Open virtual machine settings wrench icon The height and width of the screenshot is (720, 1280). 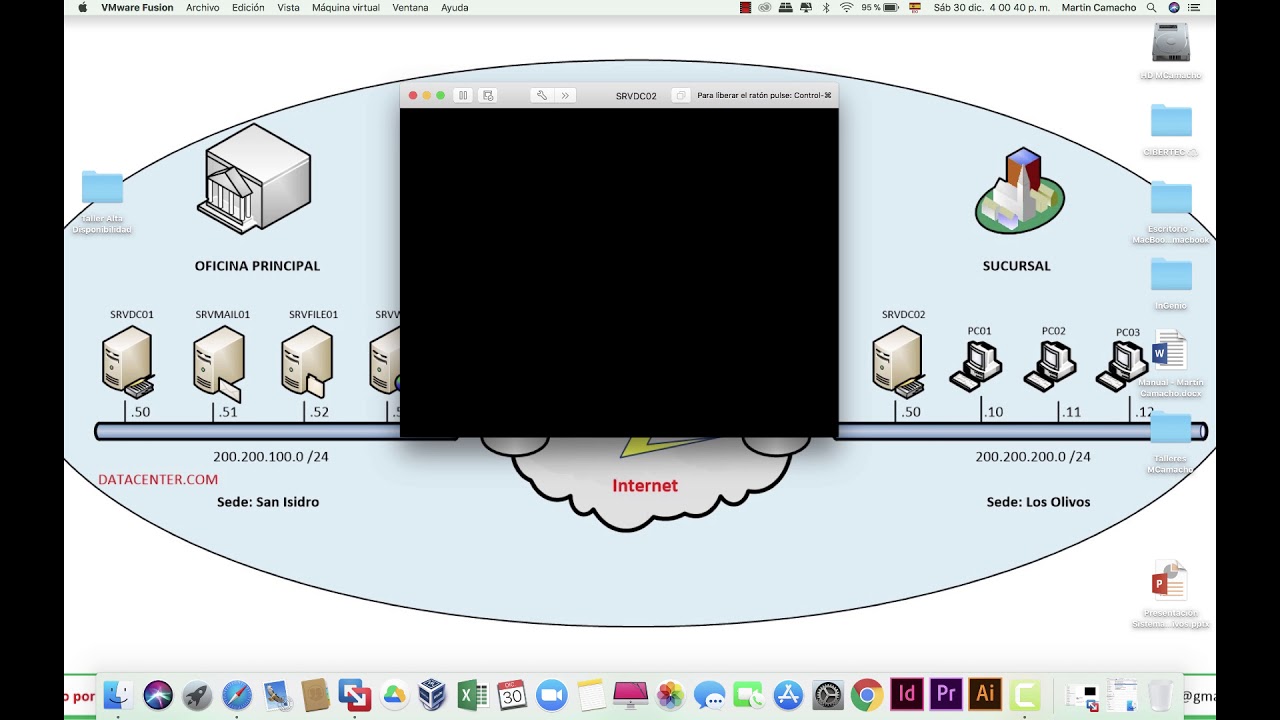point(541,95)
